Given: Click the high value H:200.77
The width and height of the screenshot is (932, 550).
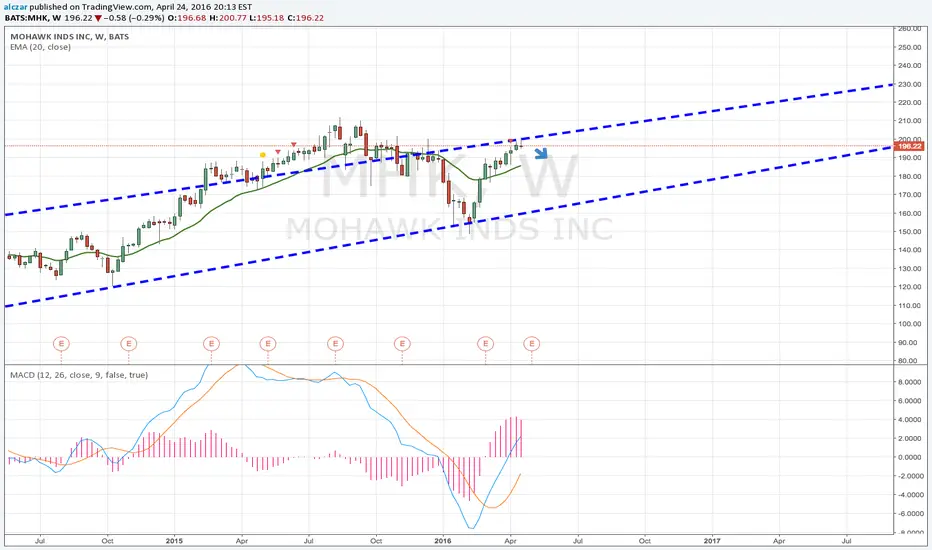Looking at the screenshot, I should [x=228, y=18].
